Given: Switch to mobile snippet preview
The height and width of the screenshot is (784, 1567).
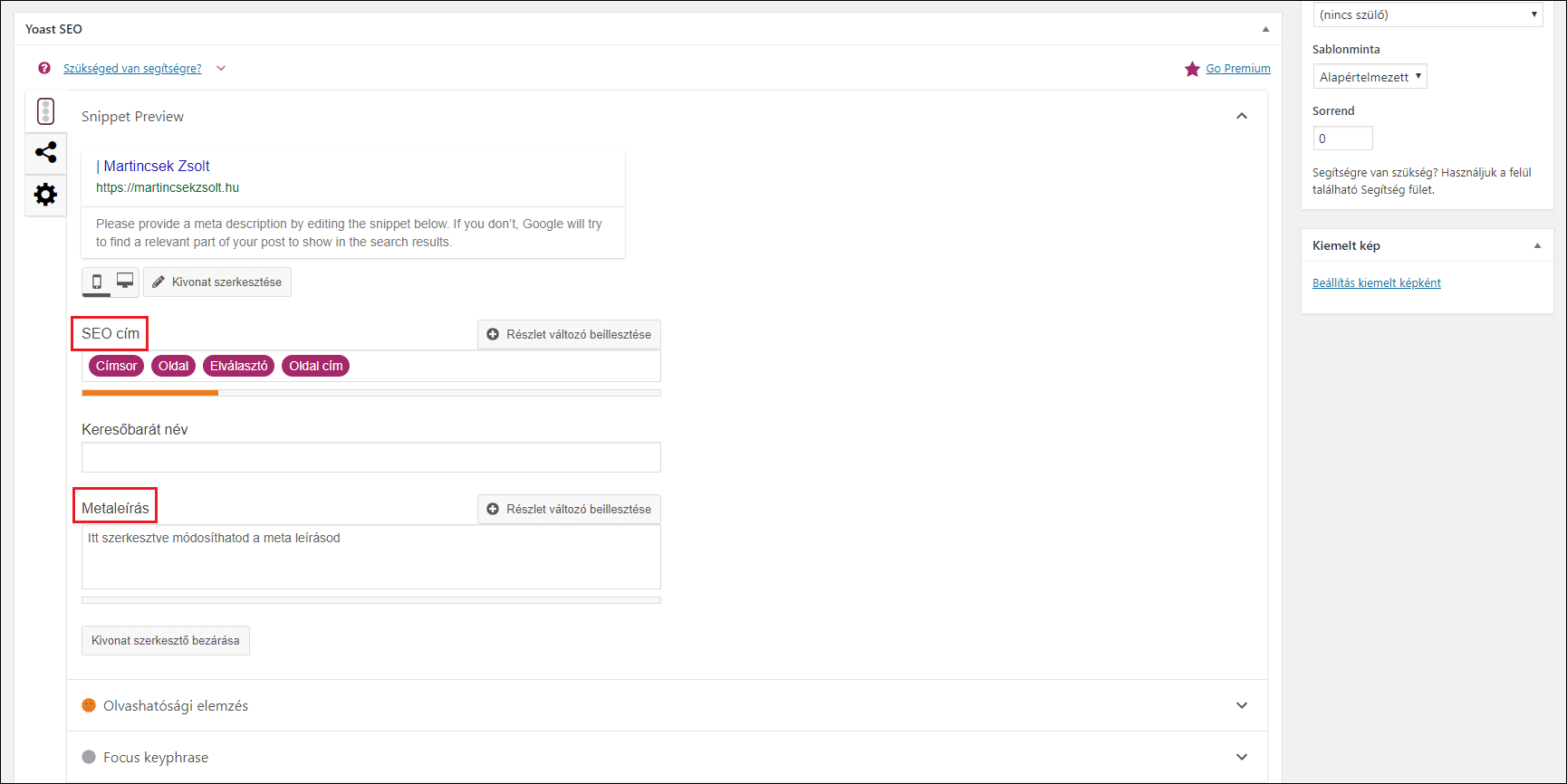Looking at the screenshot, I should point(97,282).
